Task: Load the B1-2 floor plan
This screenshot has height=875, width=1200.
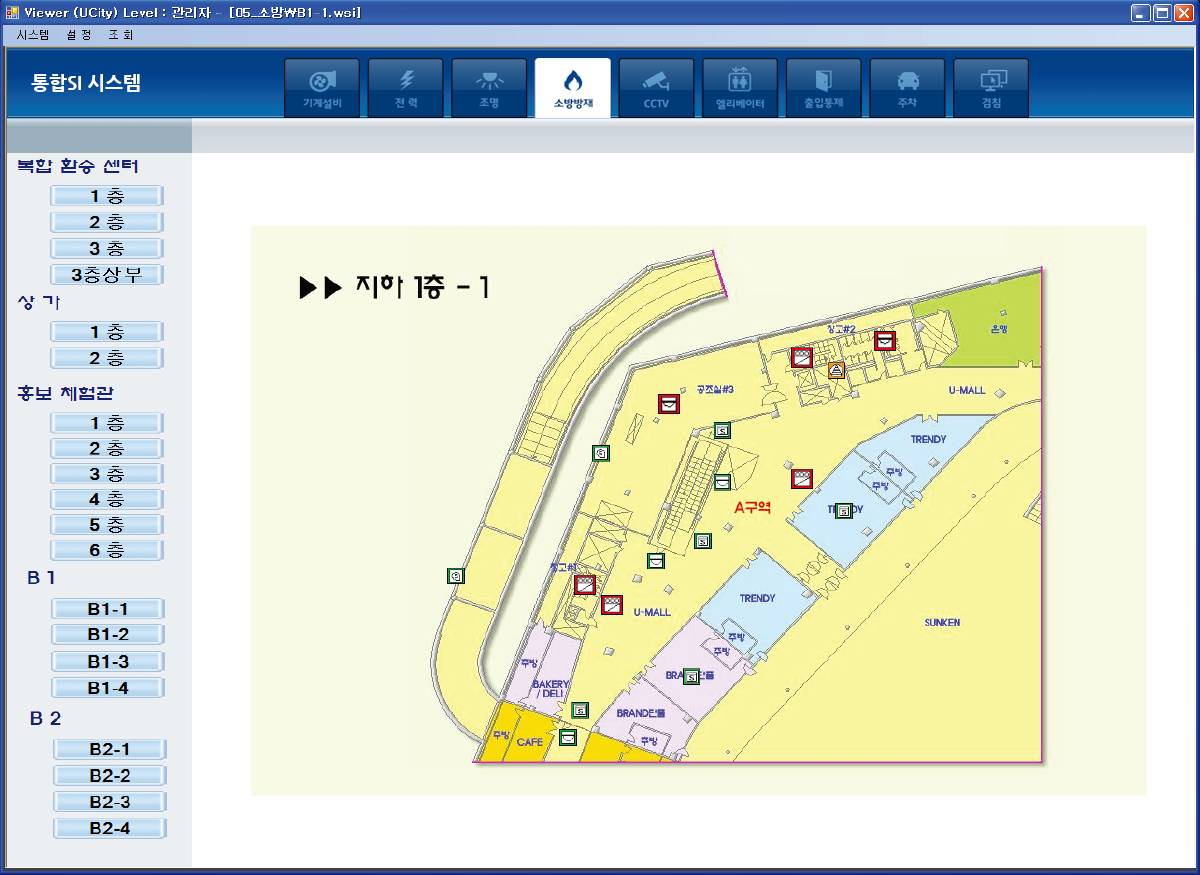Action: [108, 634]
